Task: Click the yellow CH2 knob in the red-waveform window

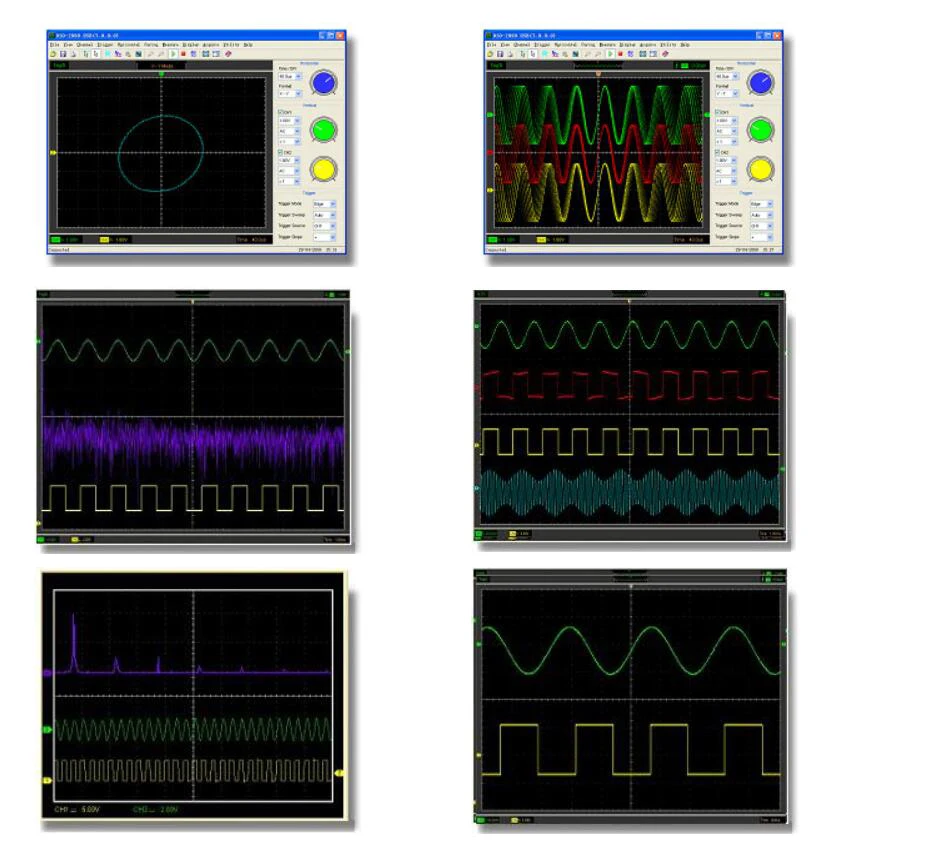Action: (761, 169)
